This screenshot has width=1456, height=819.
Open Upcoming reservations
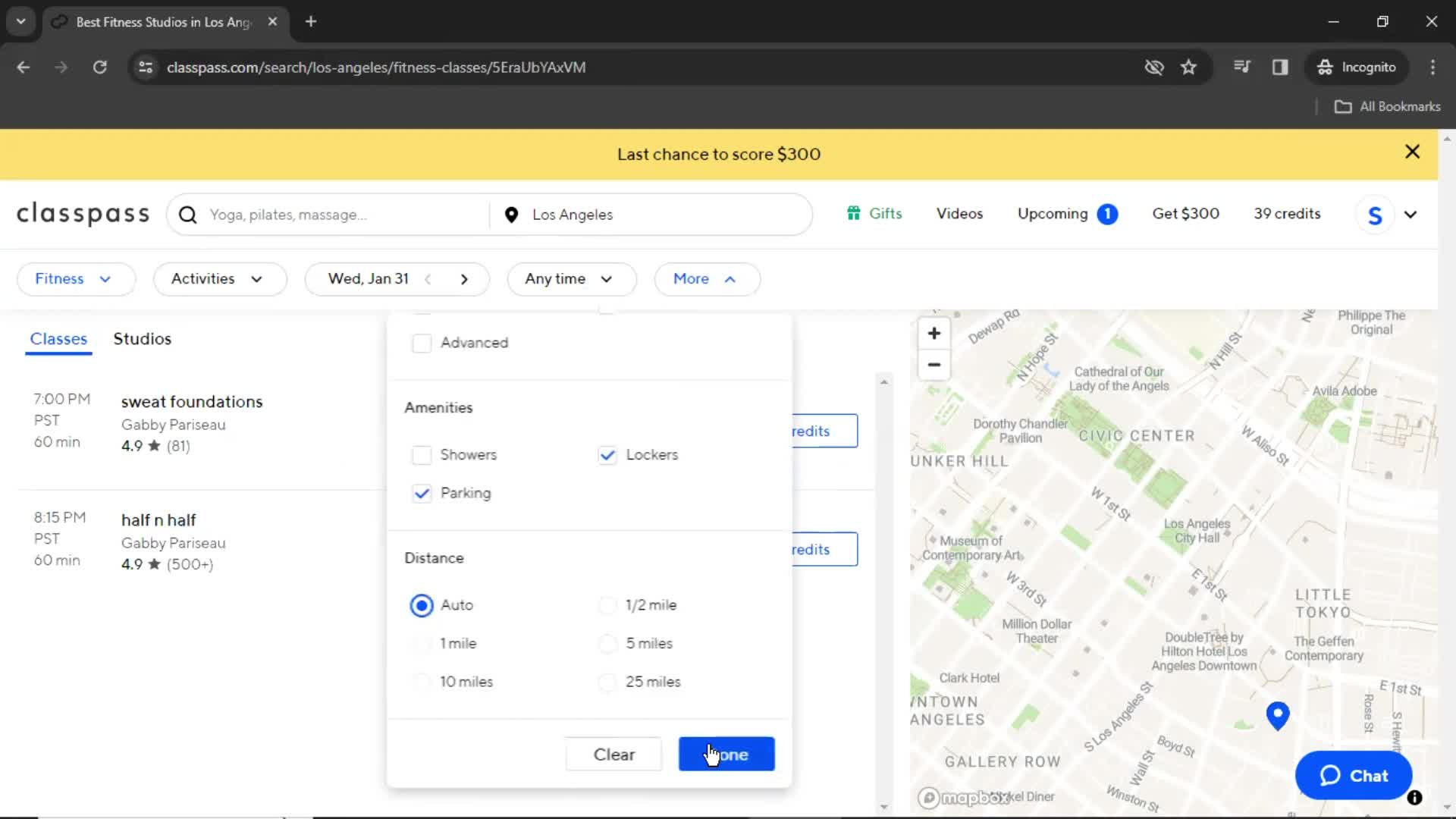[1053, 214]
